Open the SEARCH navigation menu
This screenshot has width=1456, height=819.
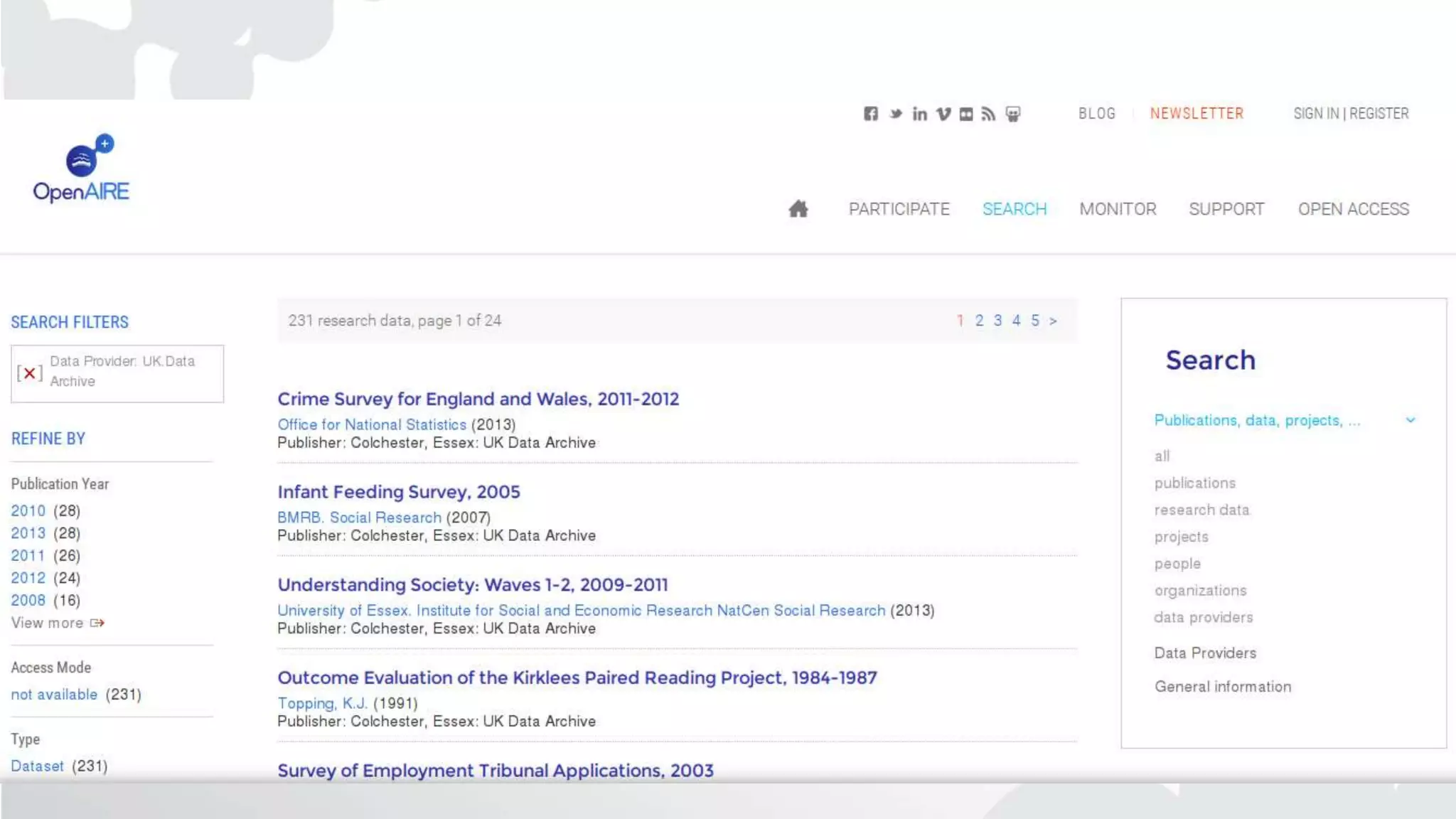(1015, 209)
